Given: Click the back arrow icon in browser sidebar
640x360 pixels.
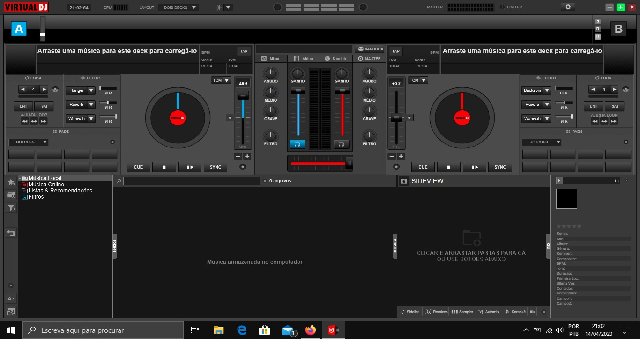Looking at the screenshot, I should [x=11, y=233].
